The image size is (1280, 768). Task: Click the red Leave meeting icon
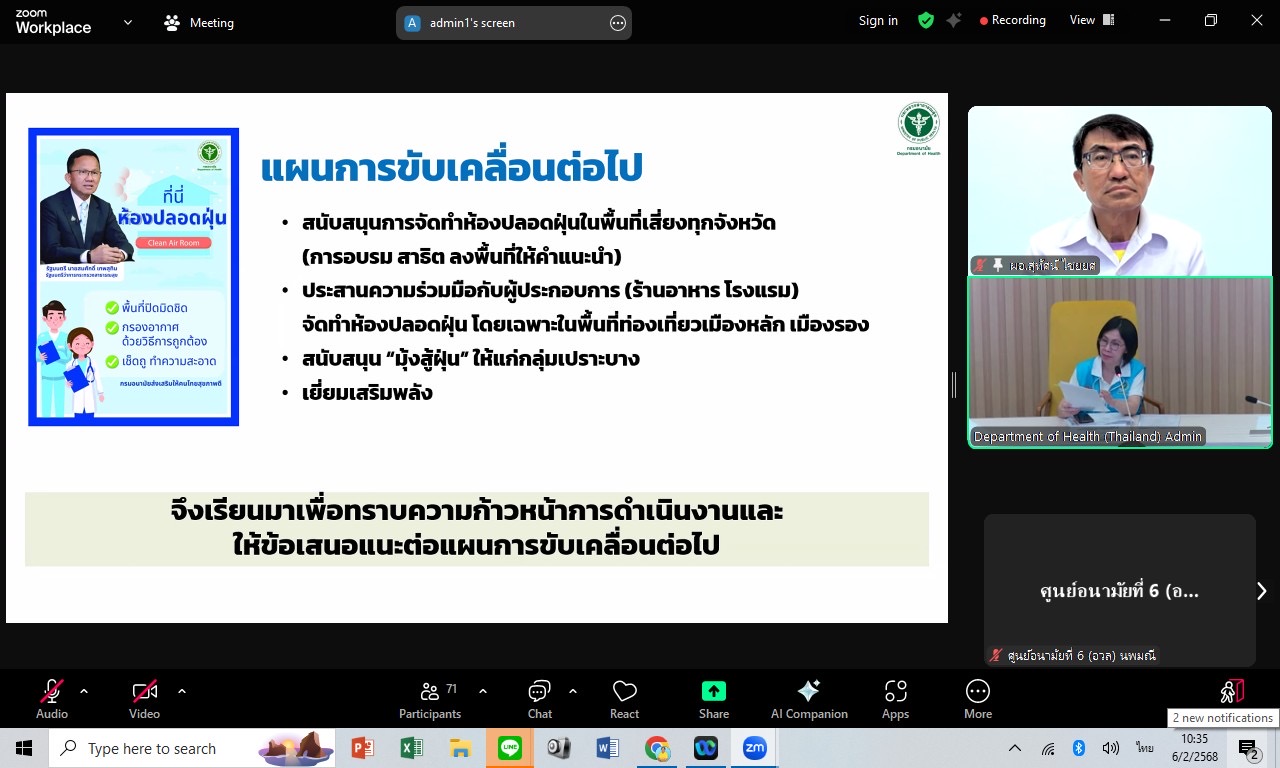click(1232, 691)
